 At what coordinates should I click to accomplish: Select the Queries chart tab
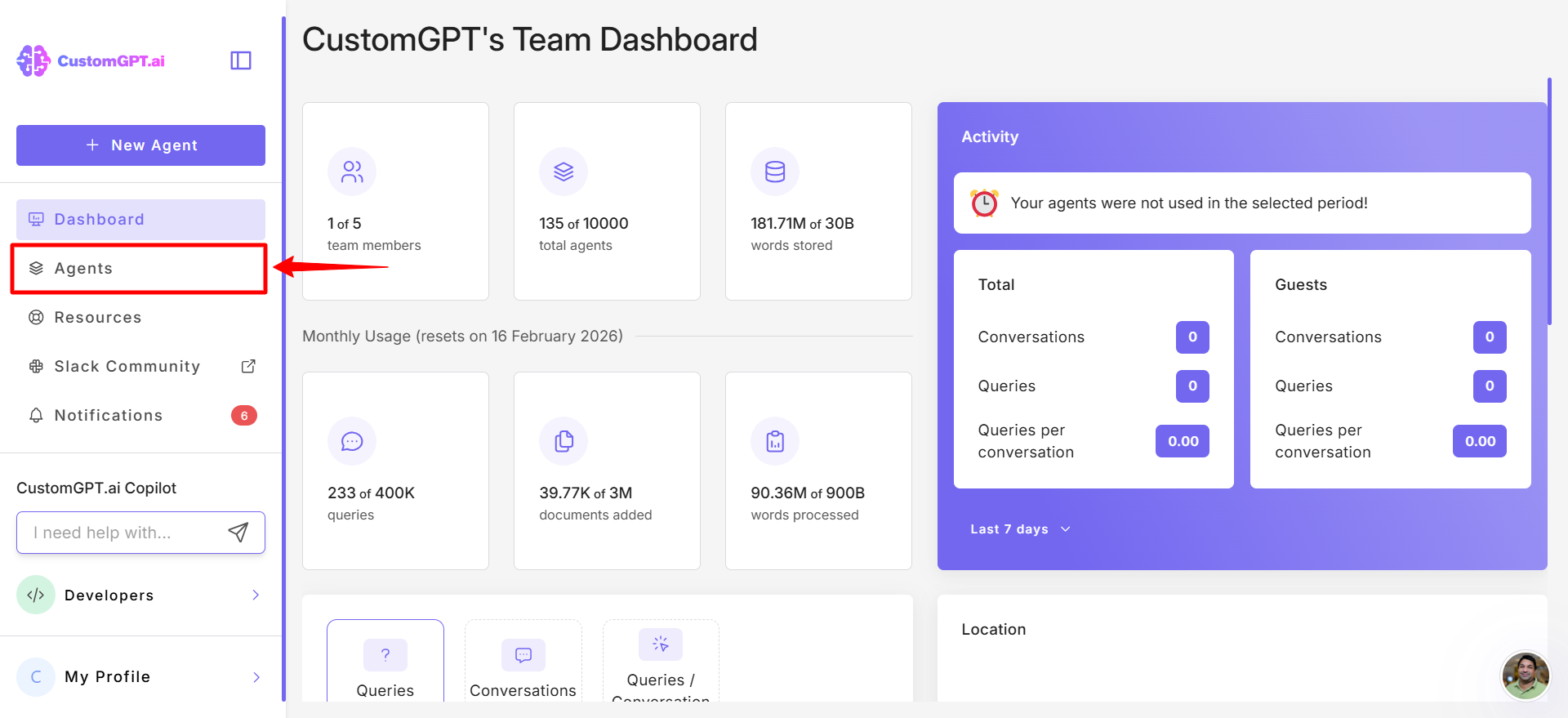coord(385,661)
